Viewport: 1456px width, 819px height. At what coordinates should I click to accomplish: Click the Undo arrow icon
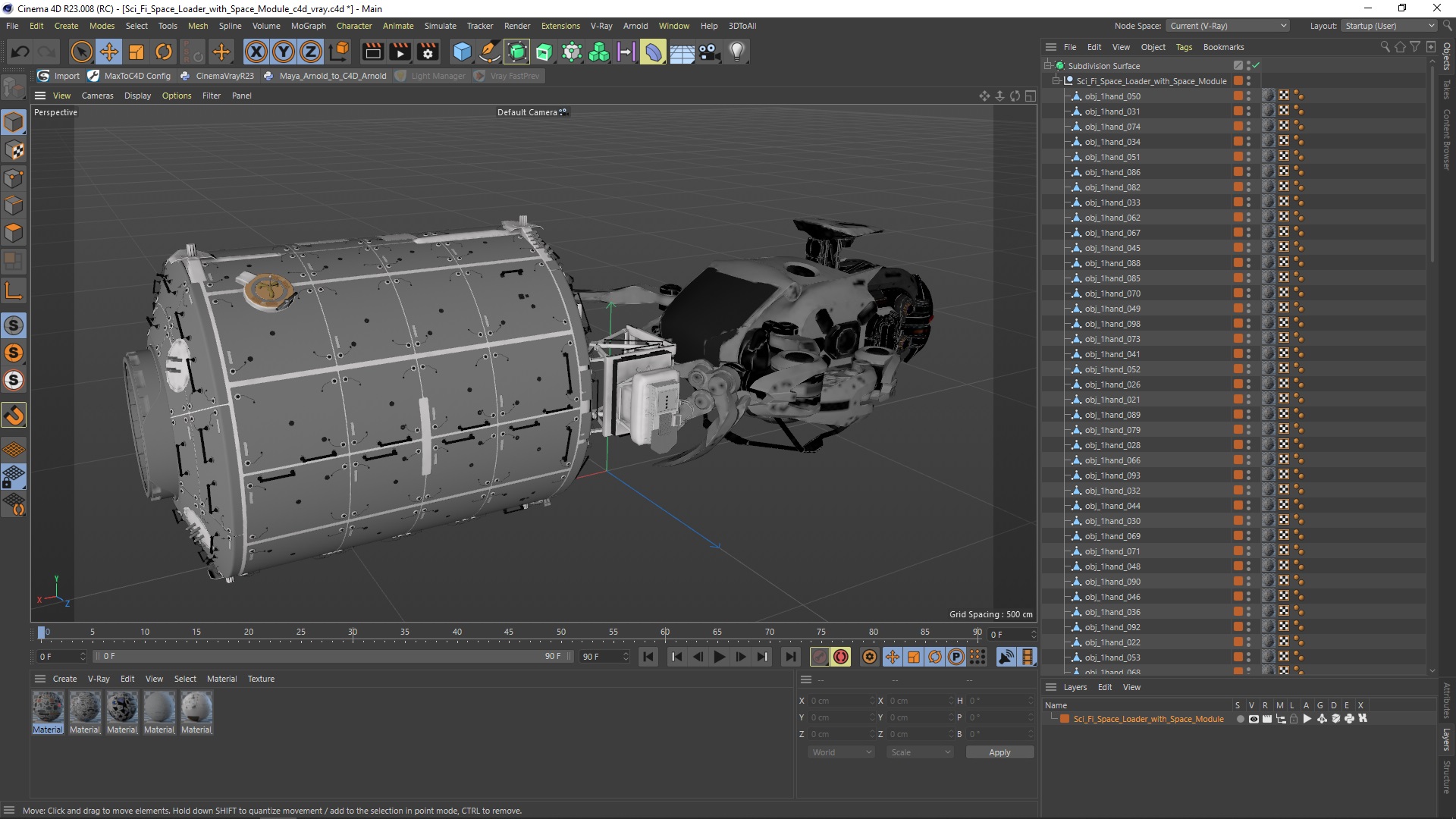point(20,52)
